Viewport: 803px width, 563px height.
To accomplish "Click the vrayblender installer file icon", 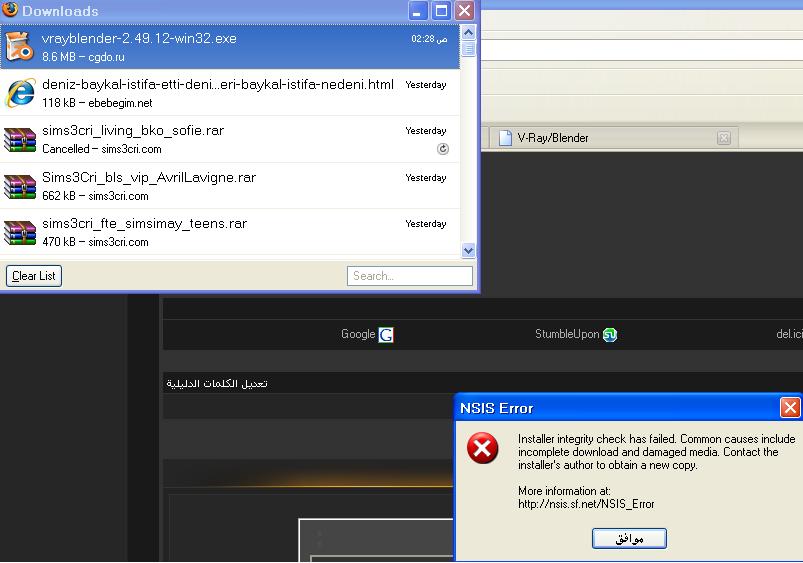I will 19,47.
